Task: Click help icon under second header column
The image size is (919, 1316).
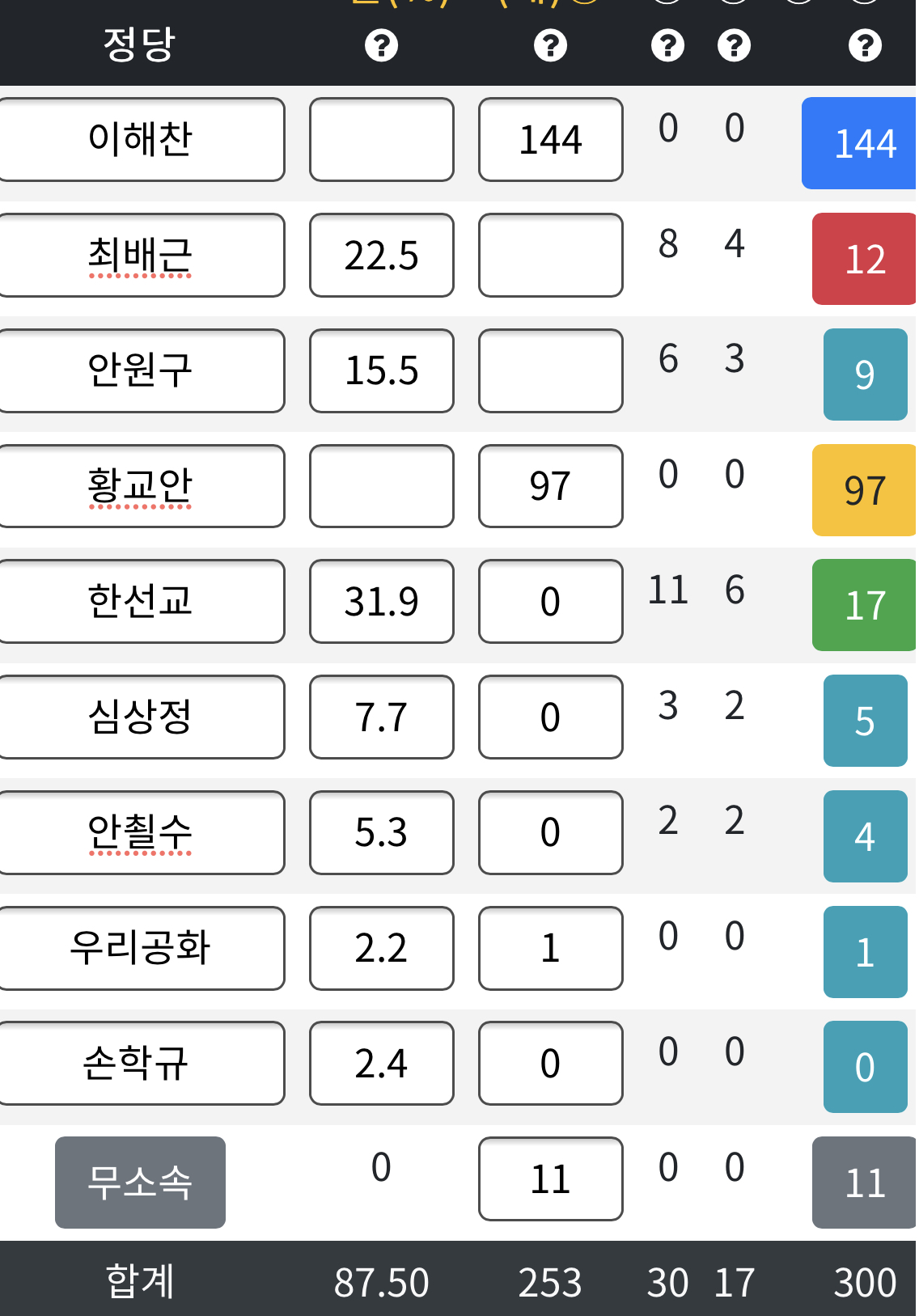Action: tap(381, 45)
